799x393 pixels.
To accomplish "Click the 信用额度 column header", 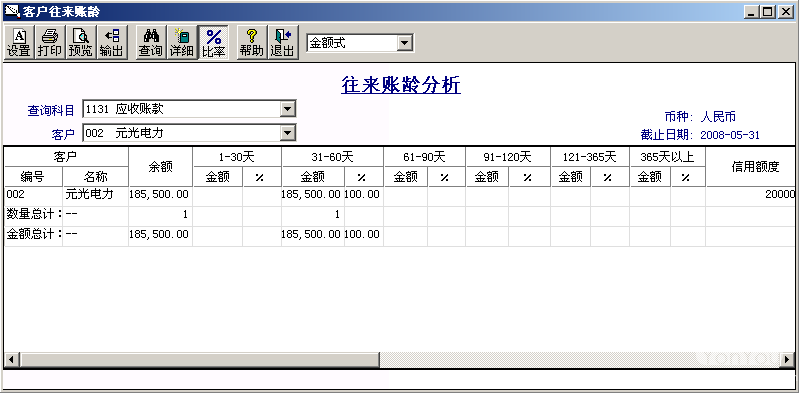I will coord(751,167).
